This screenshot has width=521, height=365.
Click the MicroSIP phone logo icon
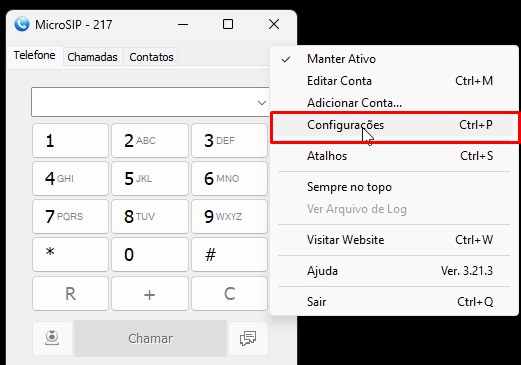22,24
